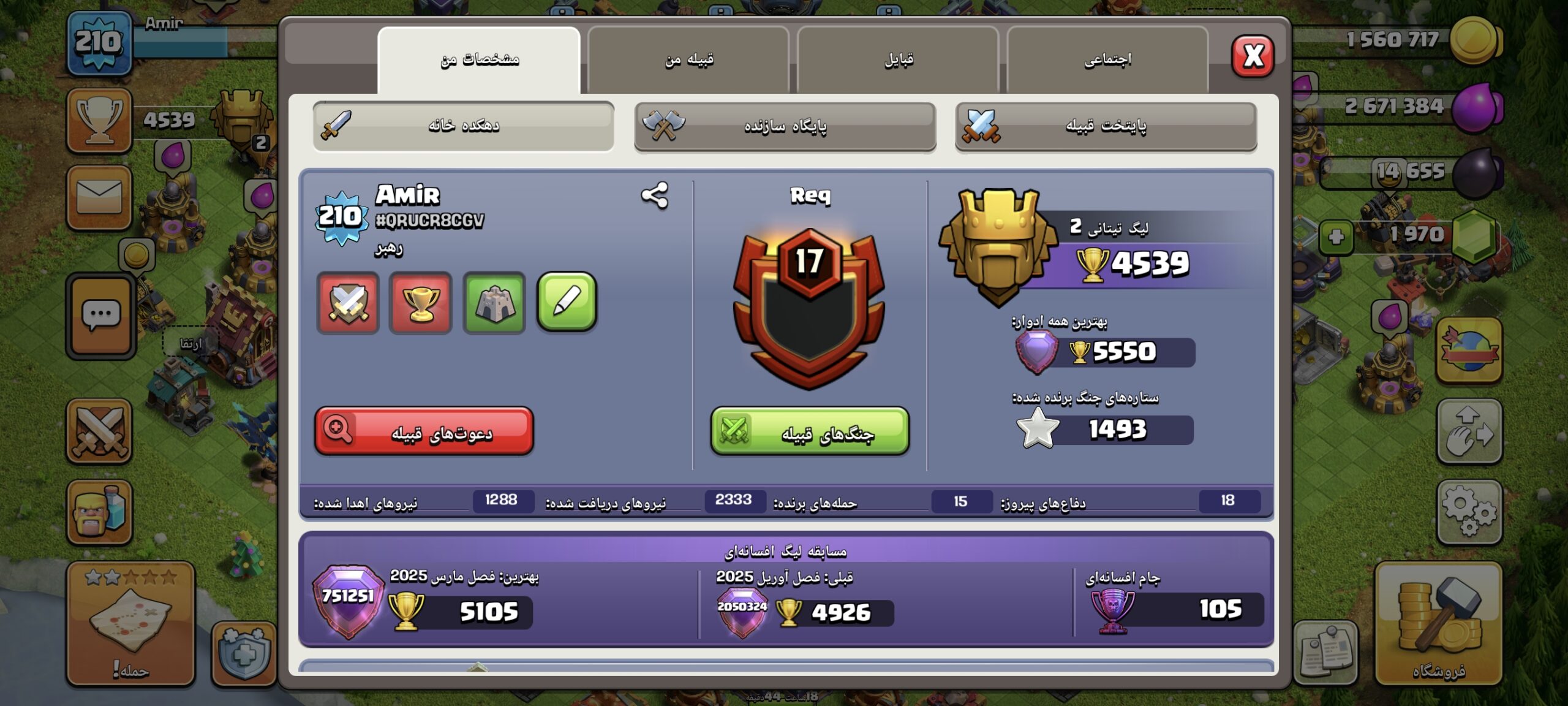The width and height of the screenshot is (1568, 706).
Task: Tap the green pencil edit button
Action: tap(567, 302)
